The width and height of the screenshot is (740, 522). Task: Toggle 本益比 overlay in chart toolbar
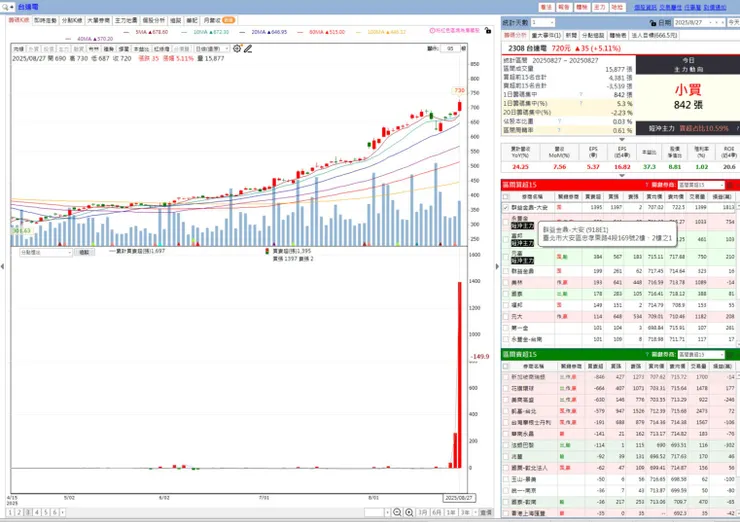click(141, 49)
